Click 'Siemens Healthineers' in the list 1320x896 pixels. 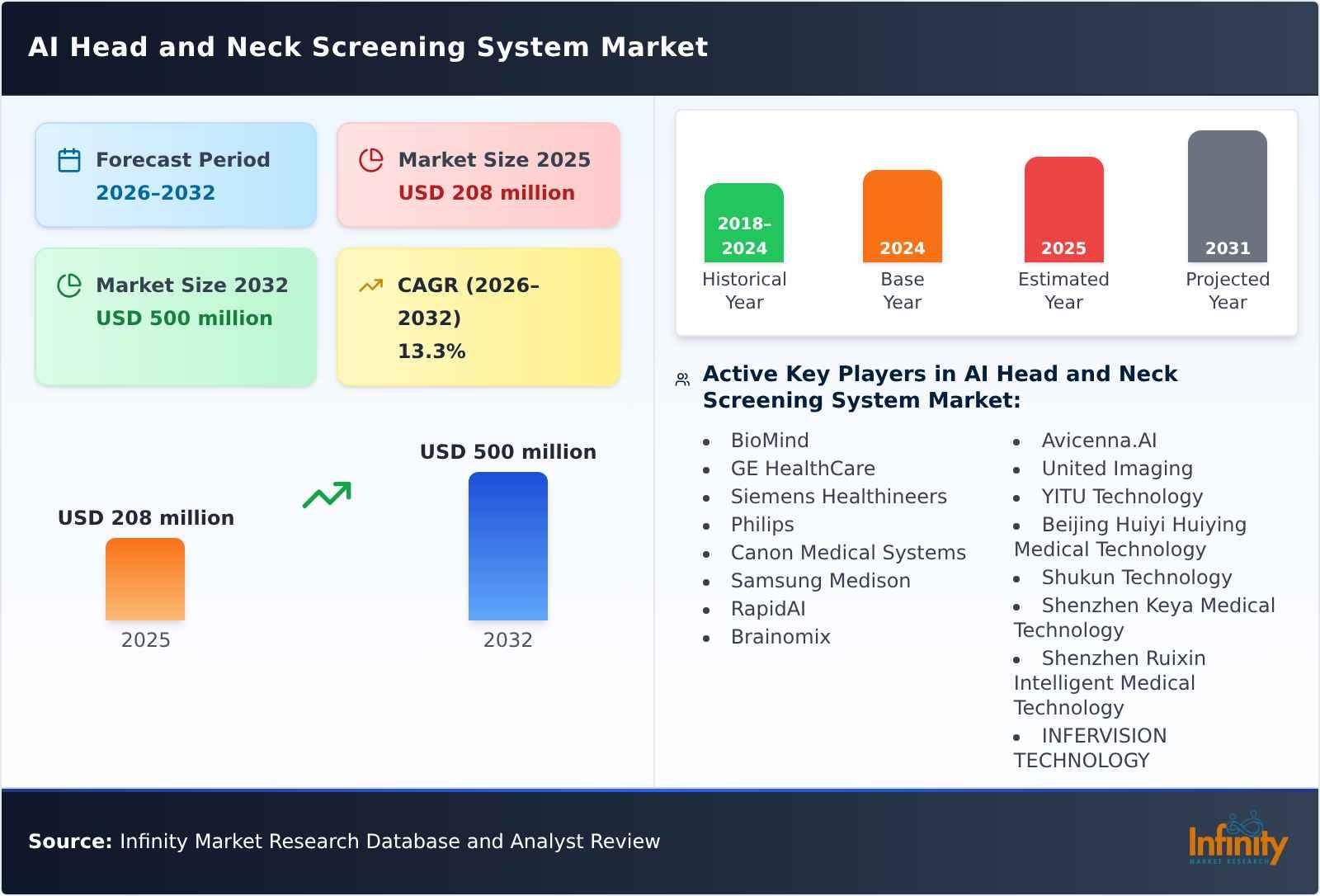pos(839,497)
